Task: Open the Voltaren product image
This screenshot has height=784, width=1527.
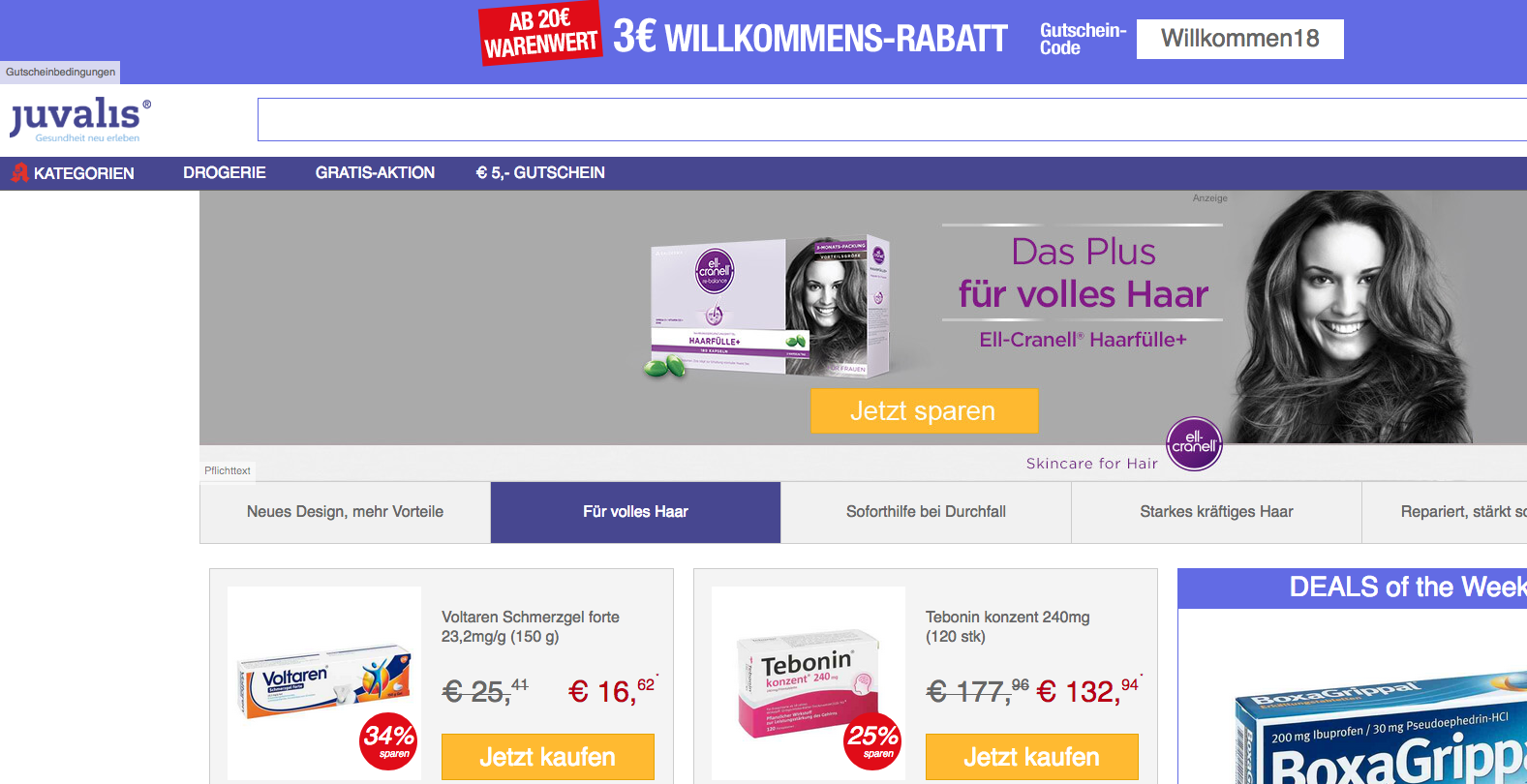Action: click(324, 682)
